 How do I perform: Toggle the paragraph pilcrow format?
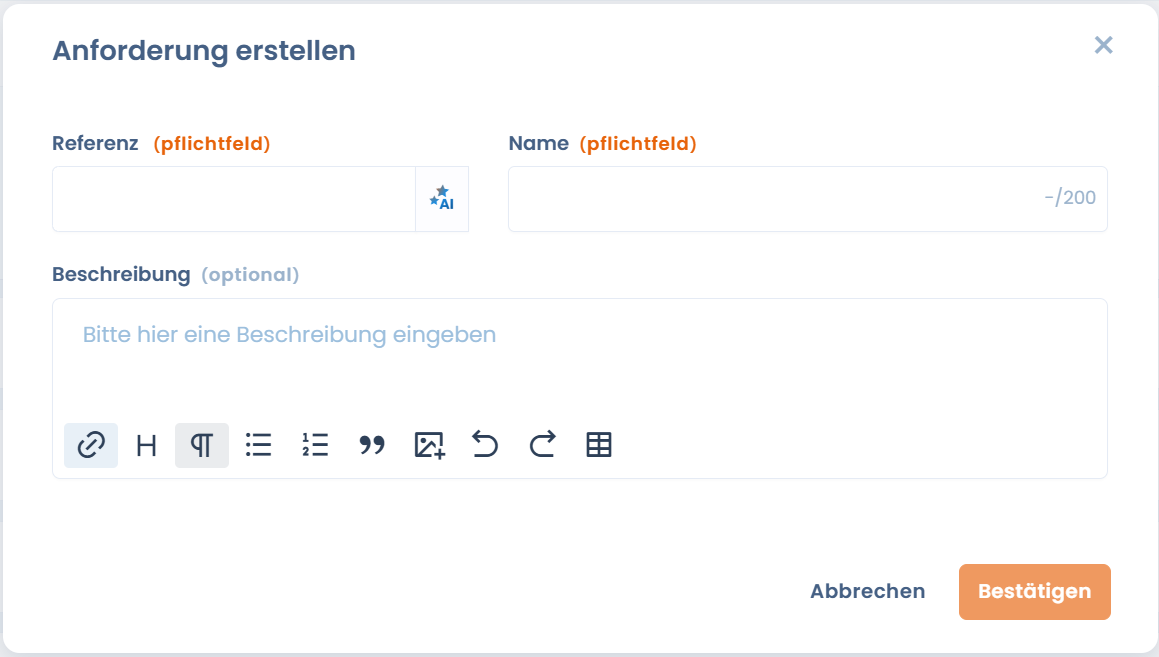202,445
